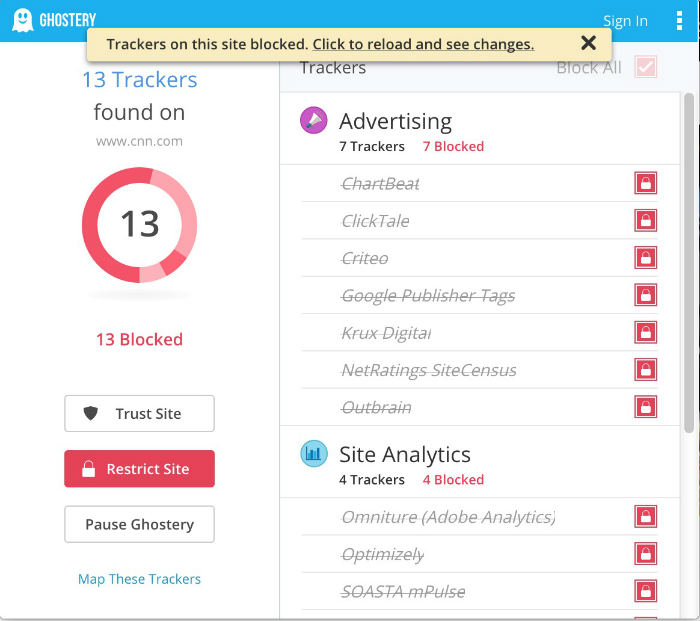Click the Krux Digital lock icon
This screenshot has height=621, width=700.
point(646,332)
